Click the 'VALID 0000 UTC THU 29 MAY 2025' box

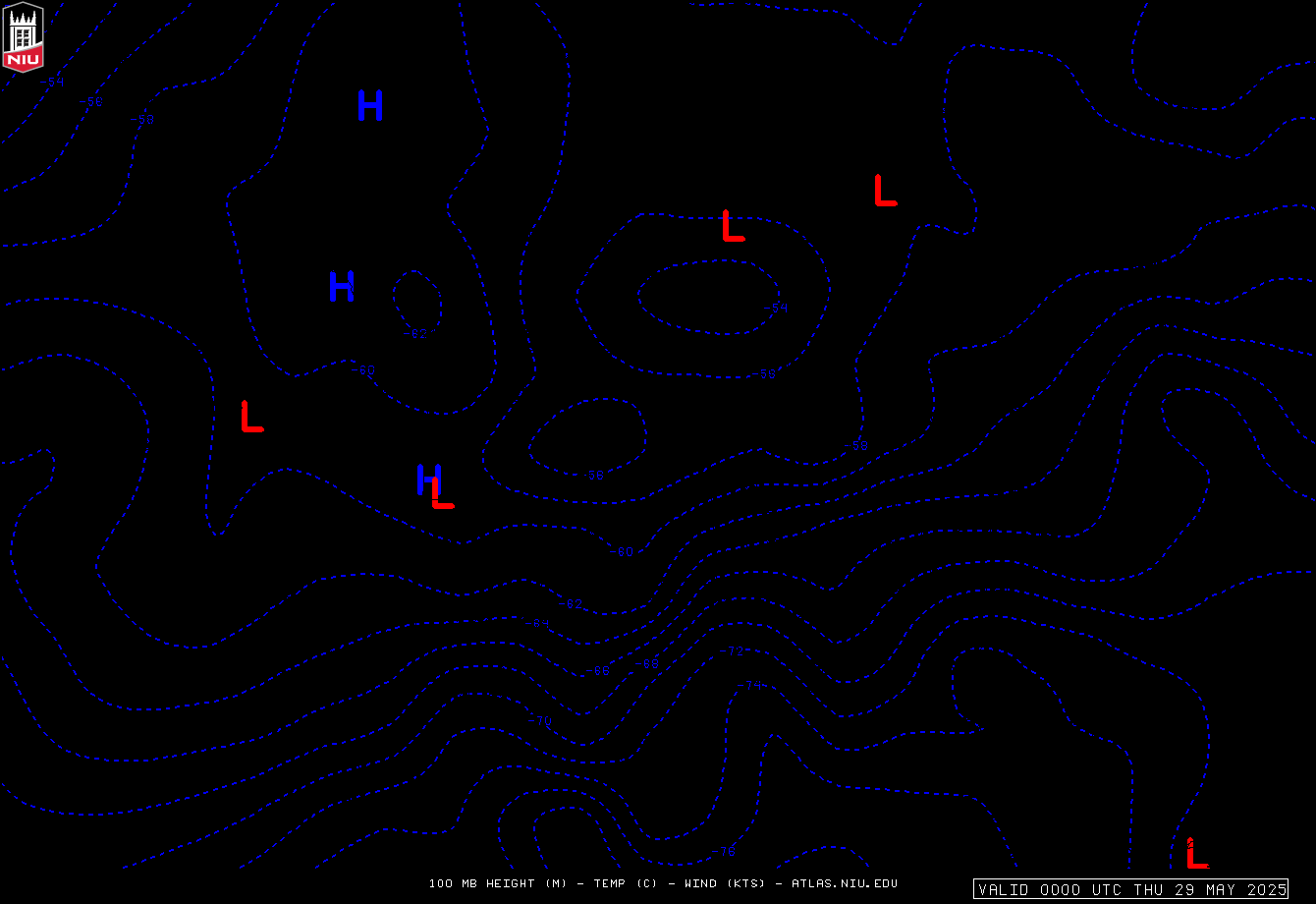click(x=1130, y=889)
